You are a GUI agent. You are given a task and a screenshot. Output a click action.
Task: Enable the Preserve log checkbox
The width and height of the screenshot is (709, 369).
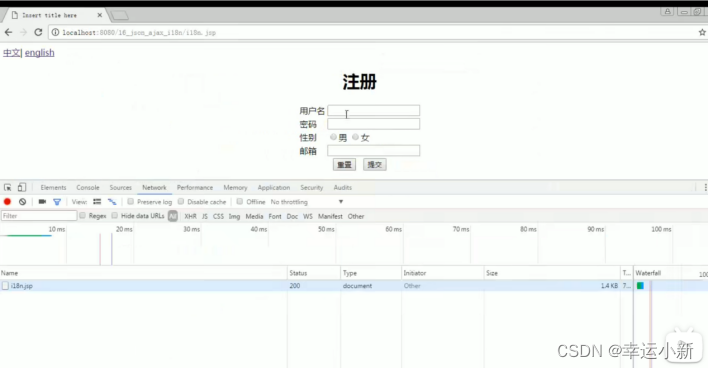[130, 201]
